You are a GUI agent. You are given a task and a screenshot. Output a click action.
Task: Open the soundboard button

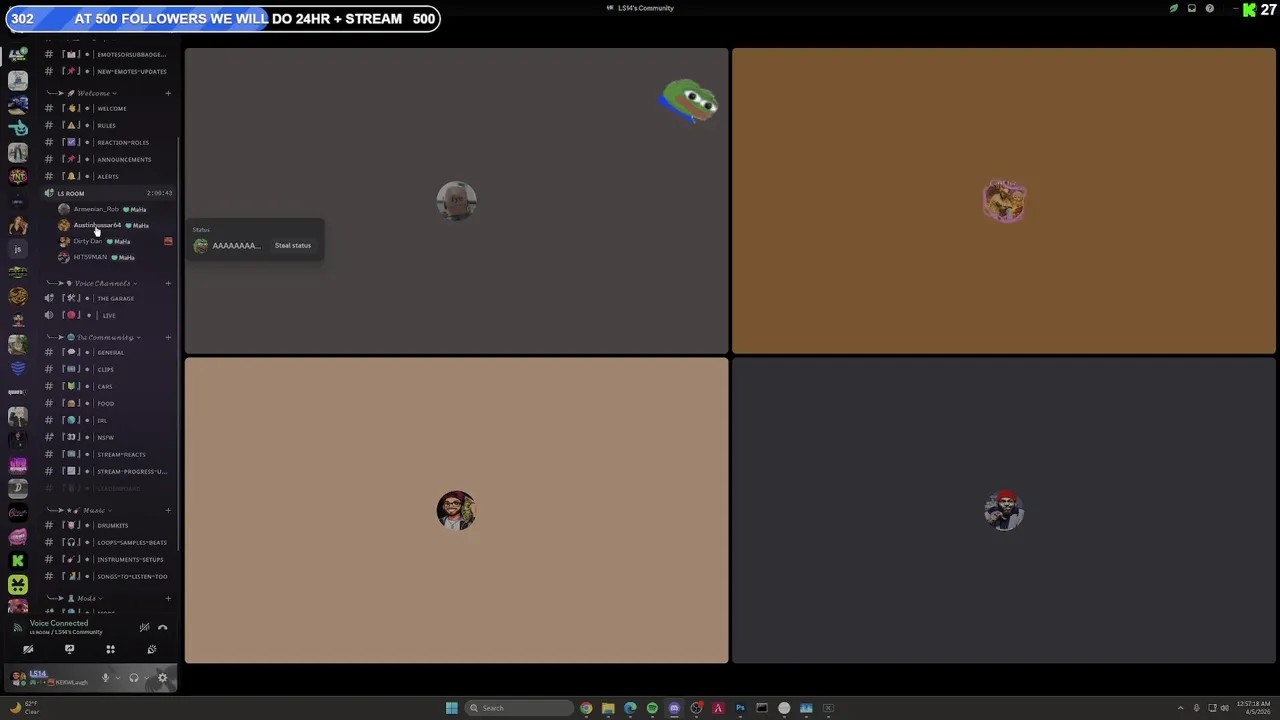pyautogui.click(x=152, y=649)
